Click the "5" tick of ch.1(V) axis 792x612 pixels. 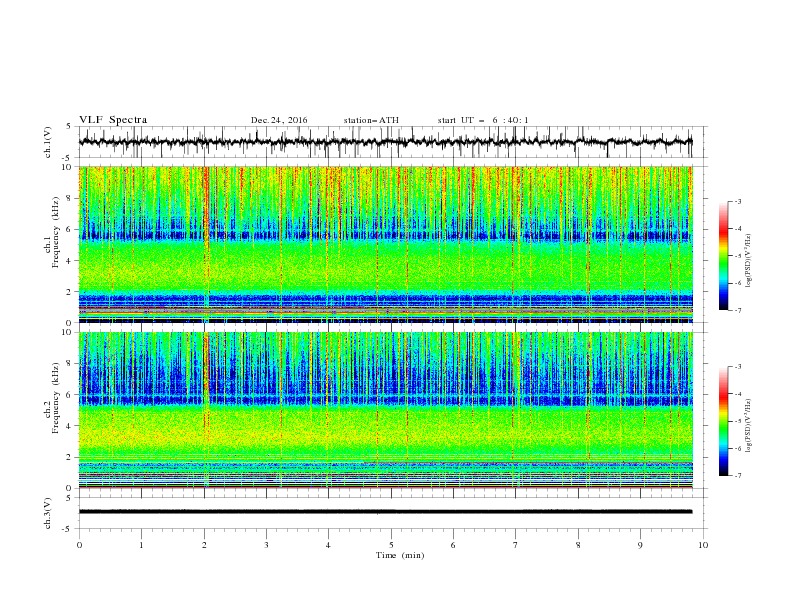point(70,127)
